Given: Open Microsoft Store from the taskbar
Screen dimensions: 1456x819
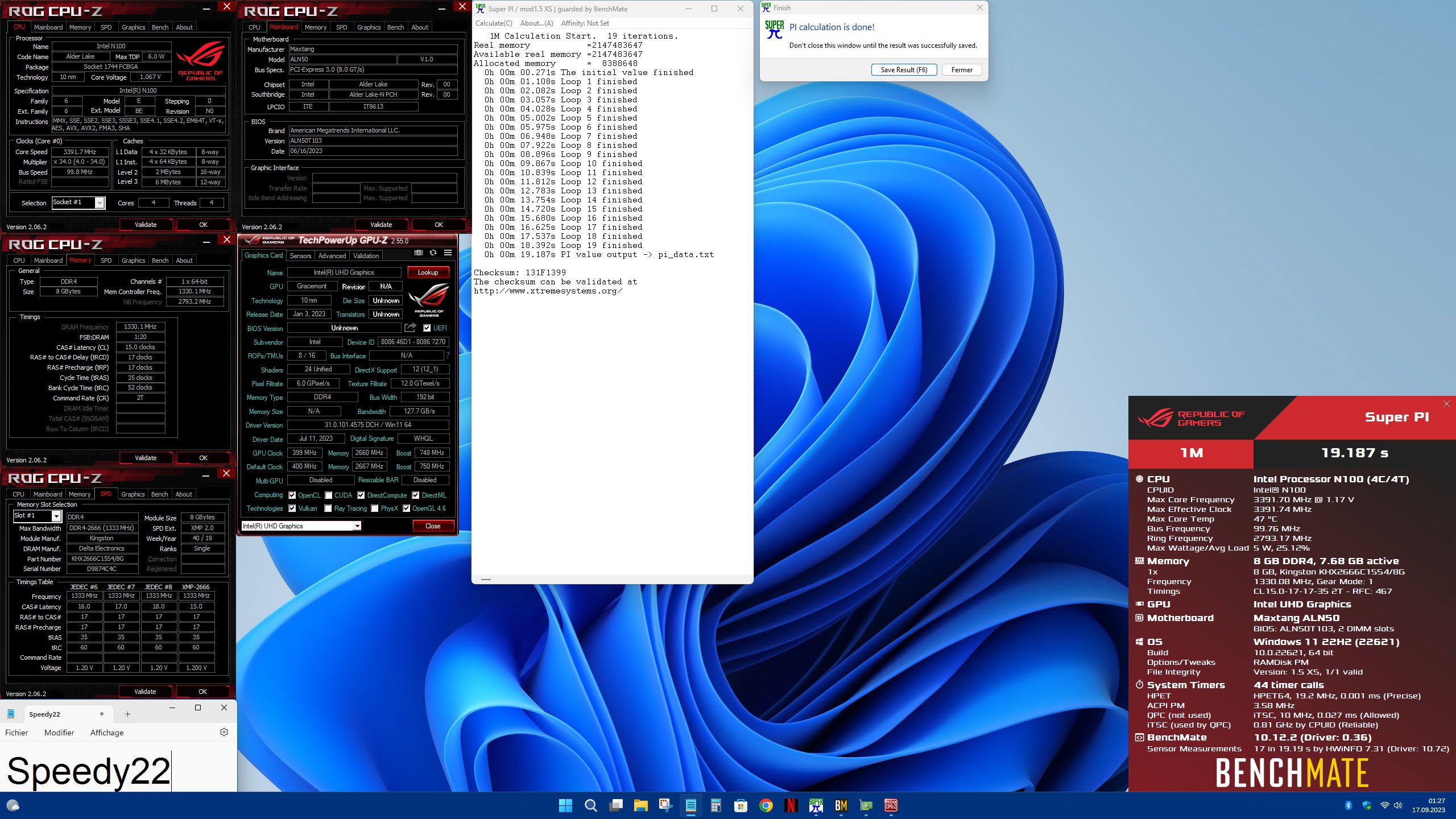Looking at the screenshot, I should (741, 805).
